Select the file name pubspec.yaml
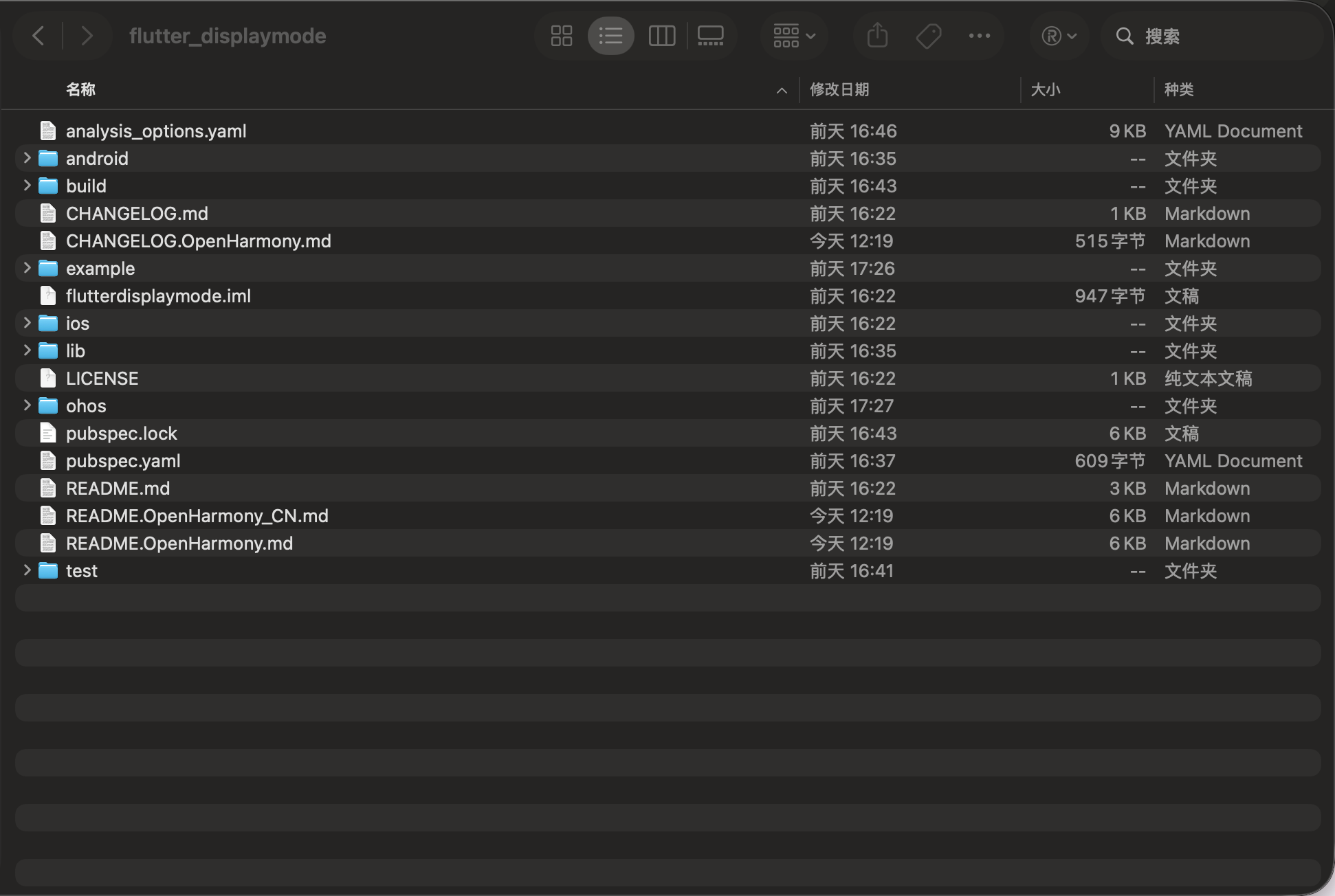1335x896 pixels. [123, 461]
